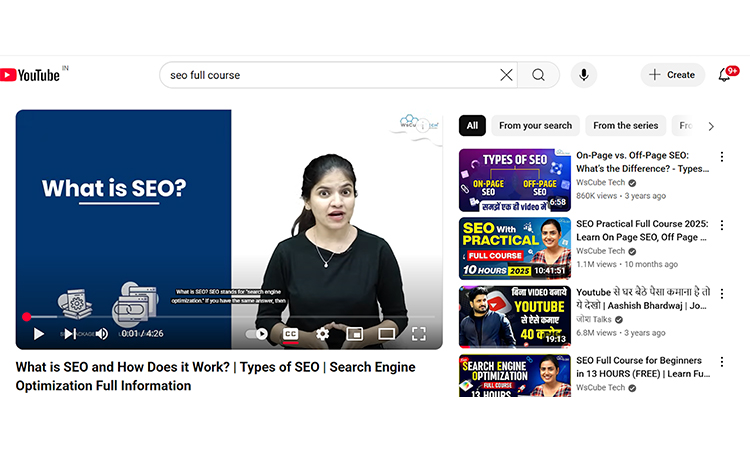Show more filter chips with arrow
This screenshot has height=450, width=750.
(711, 126)
